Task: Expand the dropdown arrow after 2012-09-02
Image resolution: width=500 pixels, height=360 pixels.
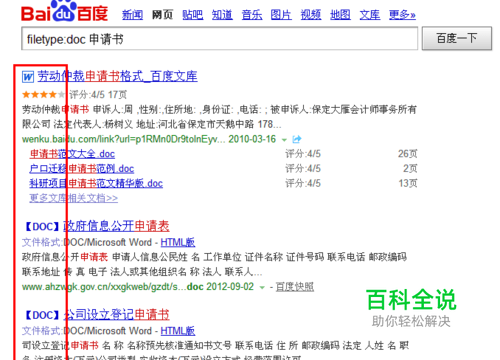Action: (262, 287)
